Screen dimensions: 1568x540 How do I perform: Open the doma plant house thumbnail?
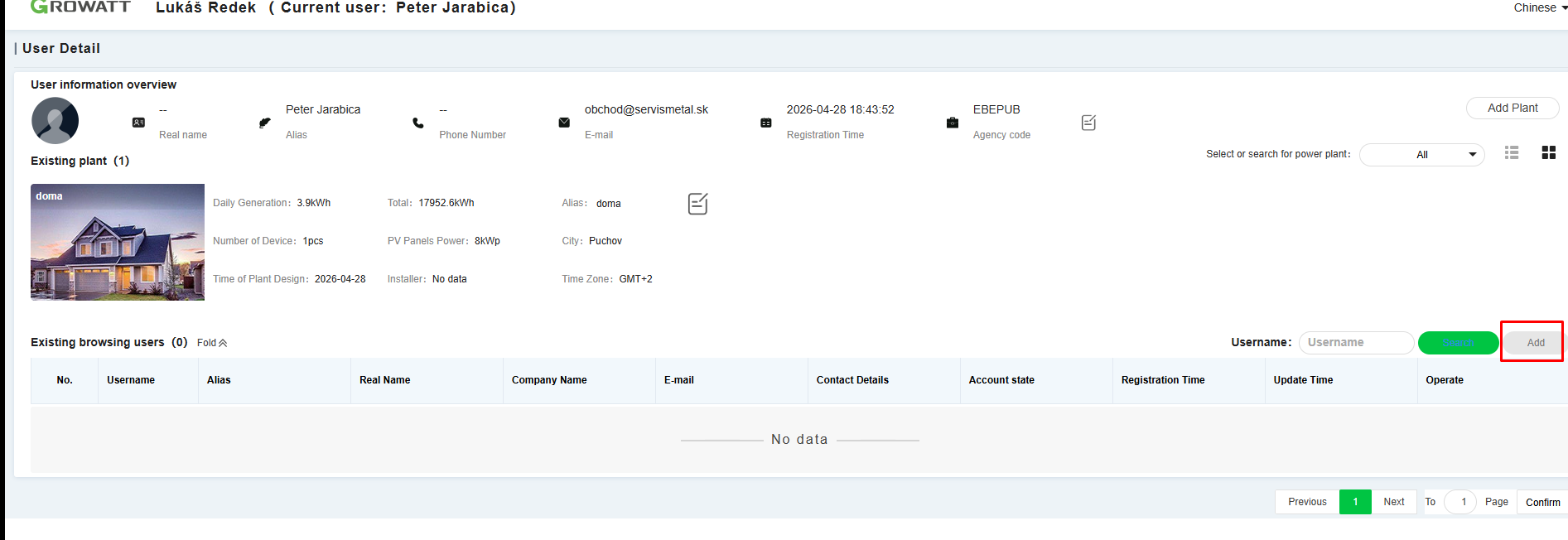point(118,242)
